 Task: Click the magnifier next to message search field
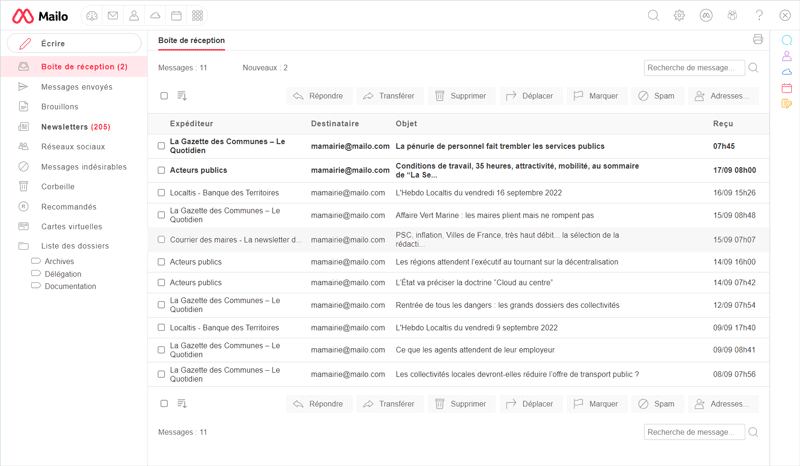pos(754,68)
